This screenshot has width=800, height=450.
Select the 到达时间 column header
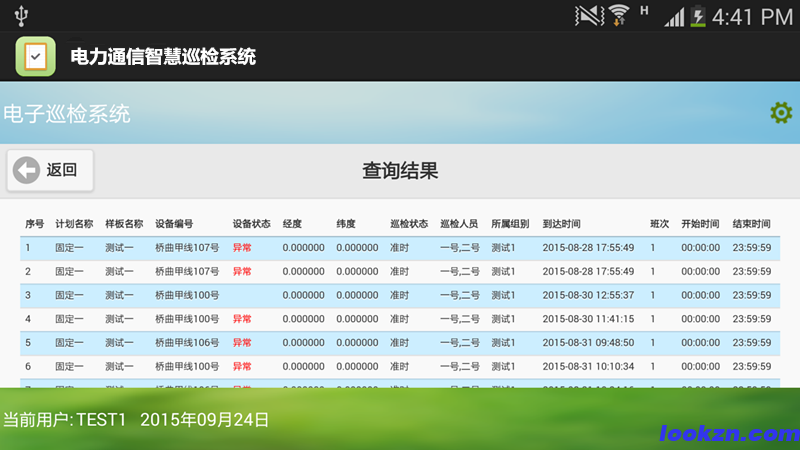pyautogui.click(x=561, y=224)
